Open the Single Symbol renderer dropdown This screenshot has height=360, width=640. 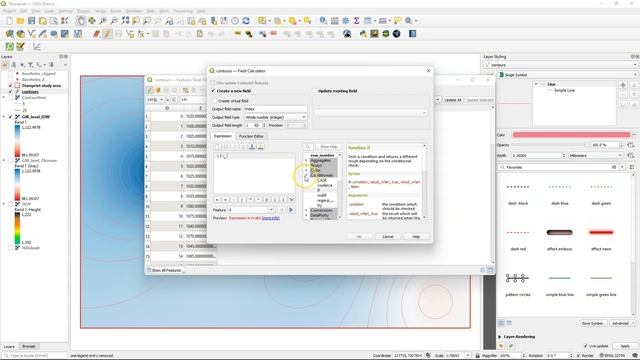567,75
